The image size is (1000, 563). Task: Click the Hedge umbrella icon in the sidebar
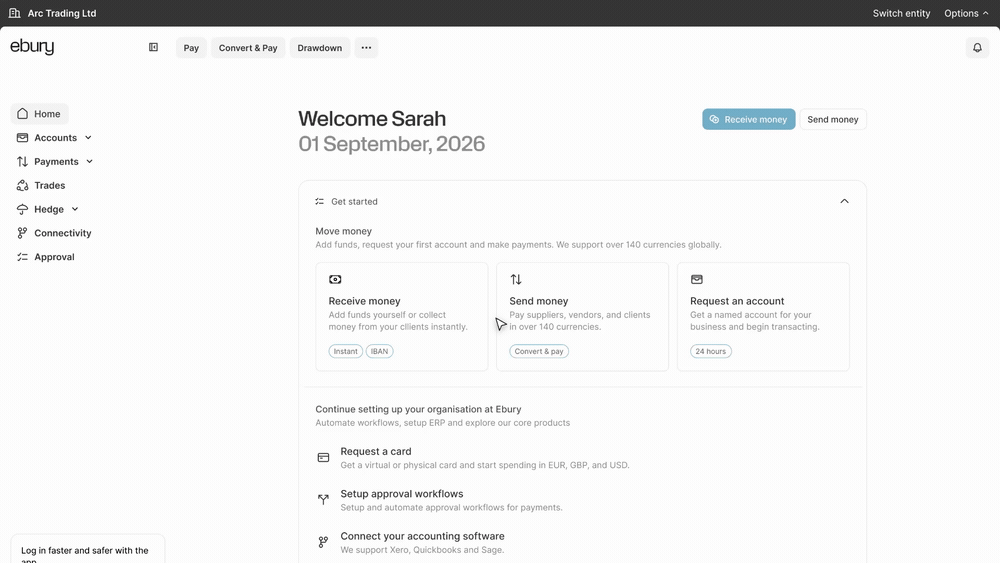click(22, 209)
